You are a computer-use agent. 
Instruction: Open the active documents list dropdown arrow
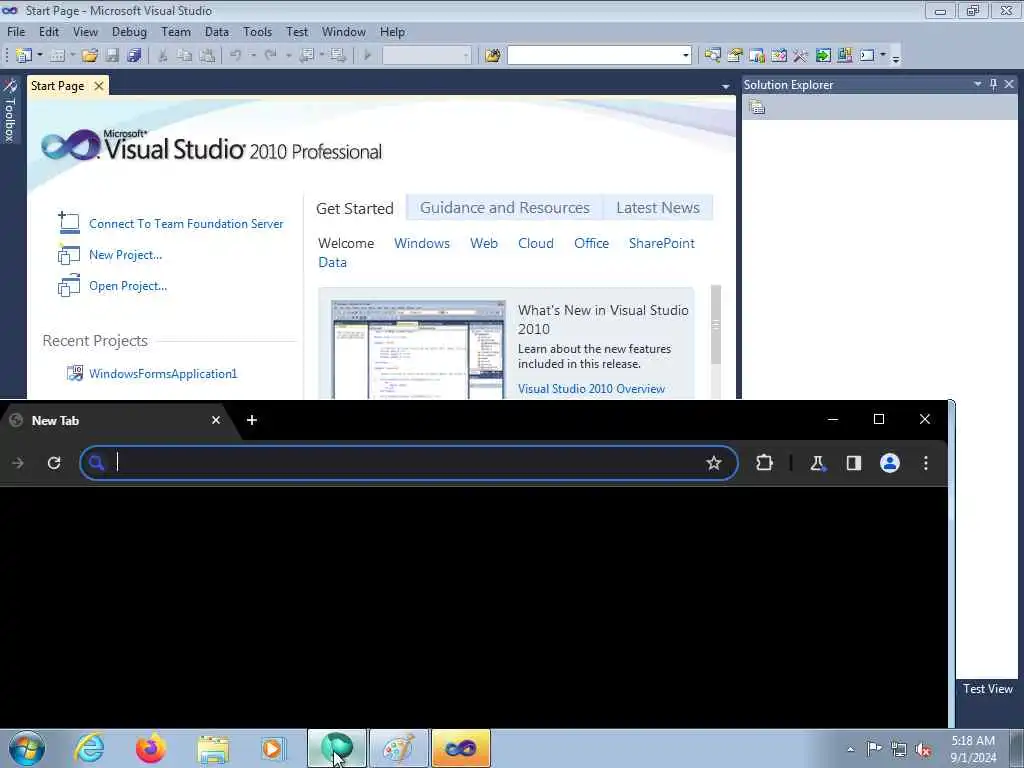click(x=725, y=86)
